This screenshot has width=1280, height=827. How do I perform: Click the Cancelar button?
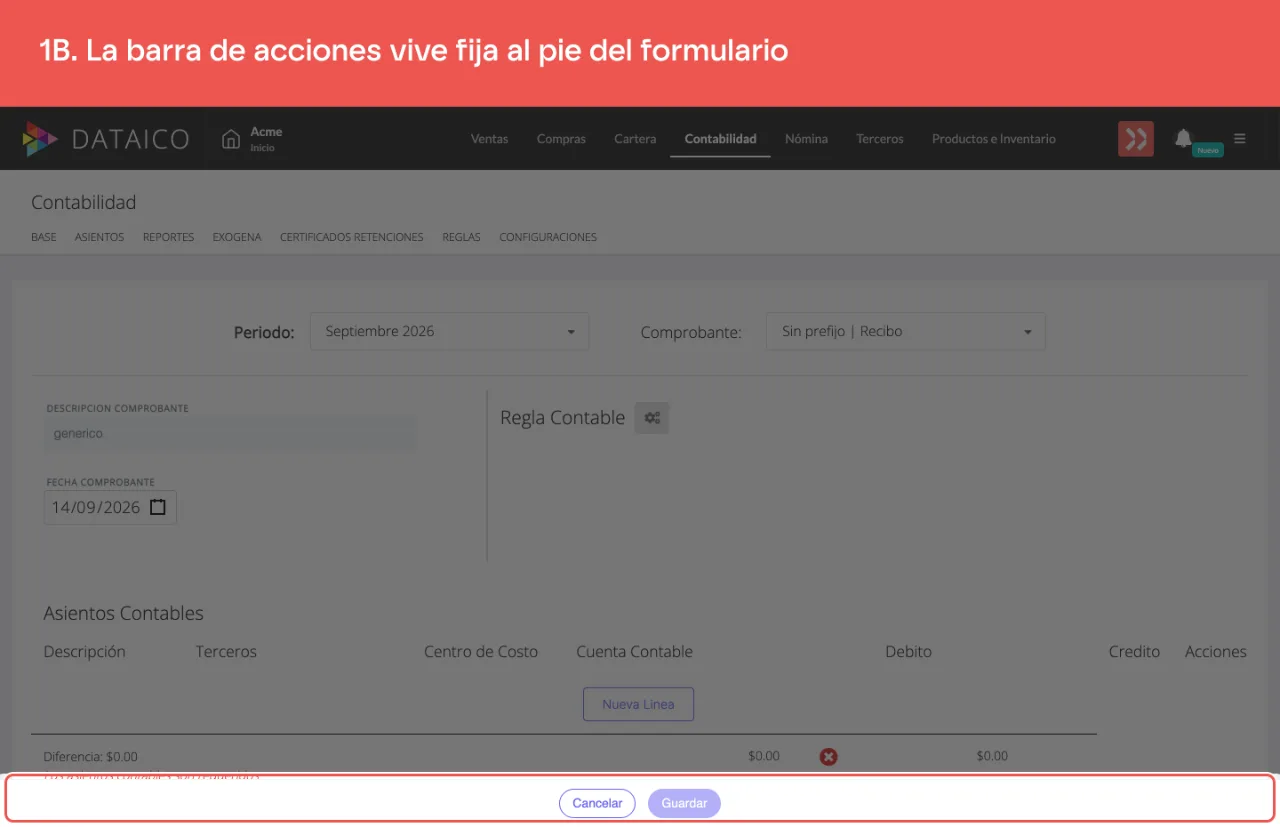(x=597, y=803)
